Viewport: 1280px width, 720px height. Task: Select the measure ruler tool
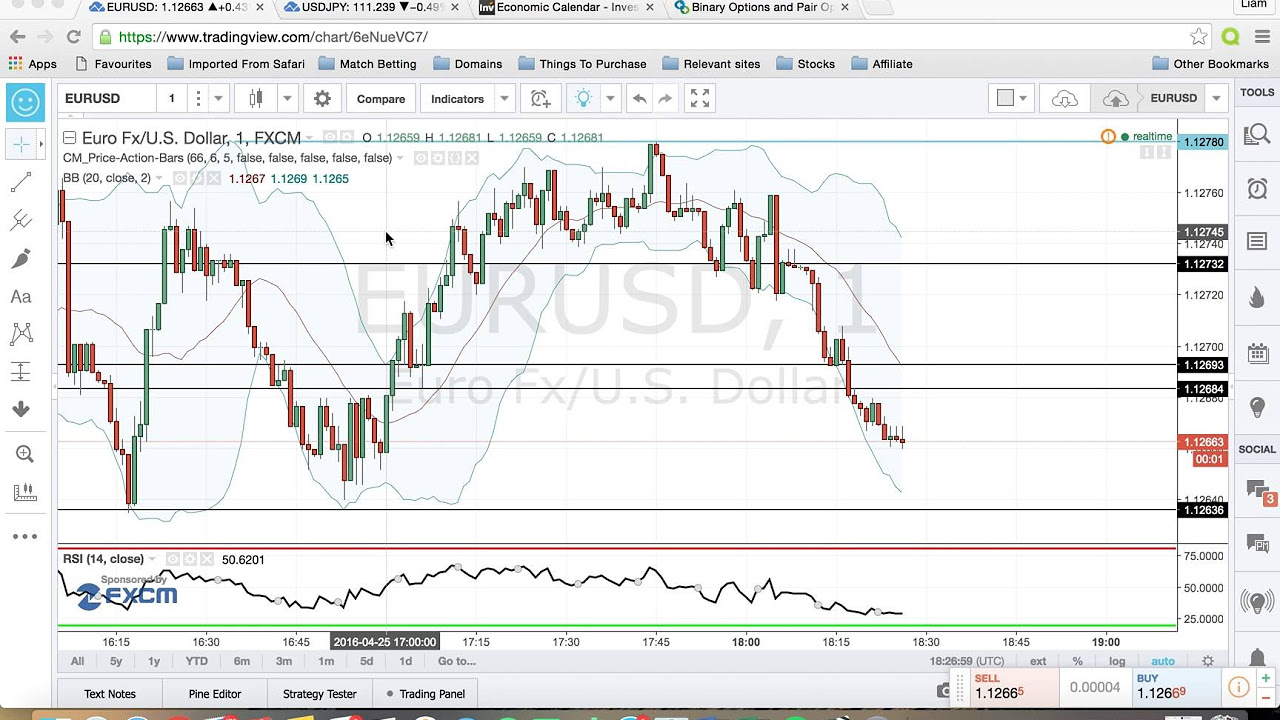24,492
